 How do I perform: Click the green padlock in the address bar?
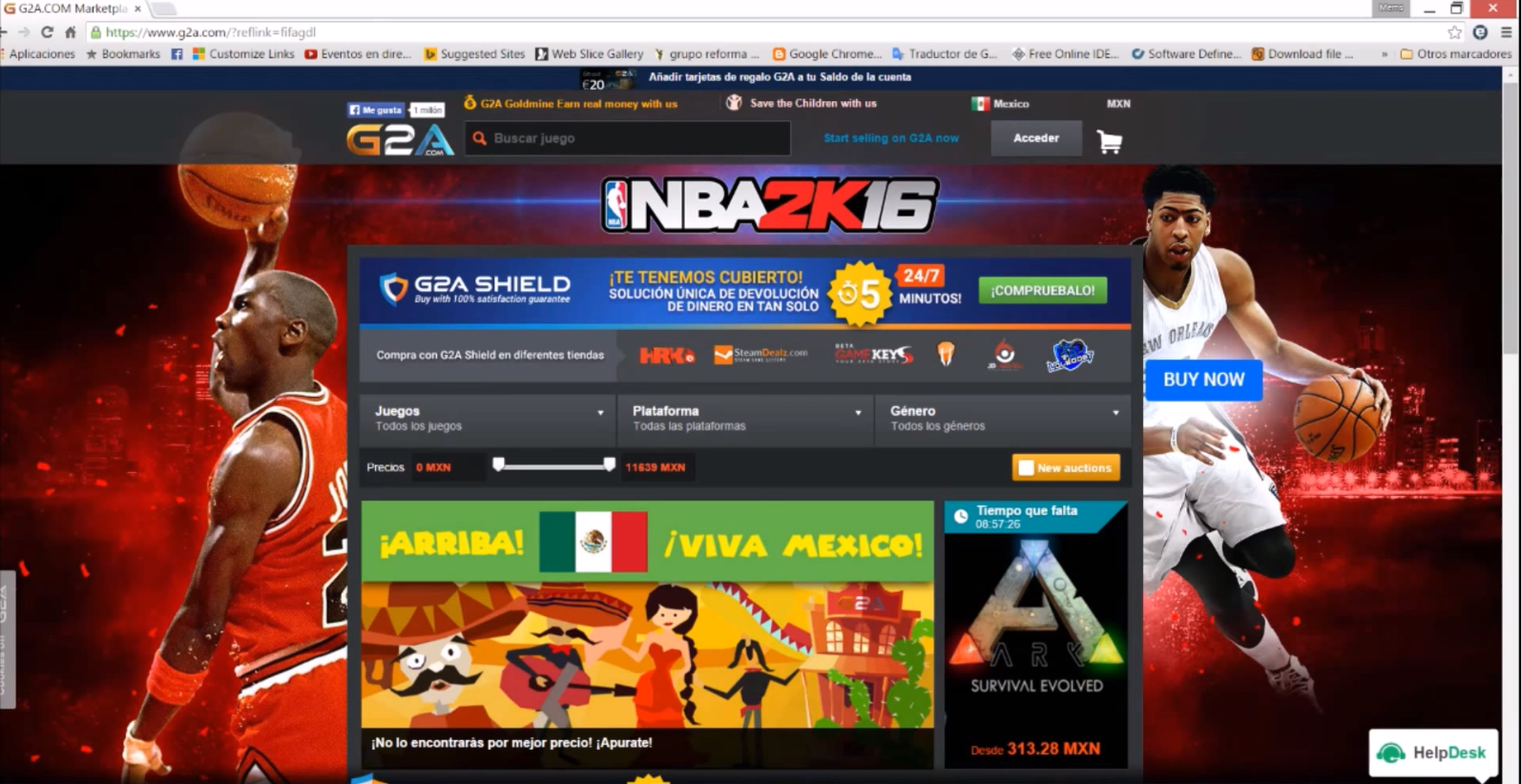pos(95,32)
